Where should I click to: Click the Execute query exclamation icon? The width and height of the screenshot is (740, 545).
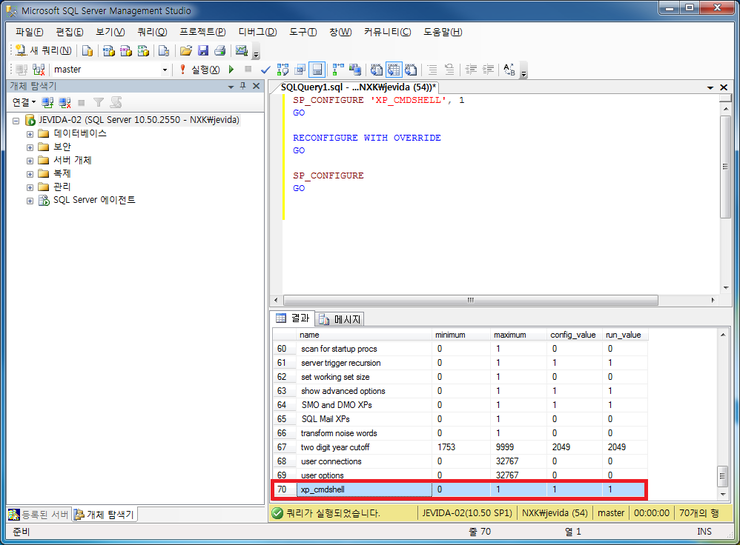(x=183, y=69)
